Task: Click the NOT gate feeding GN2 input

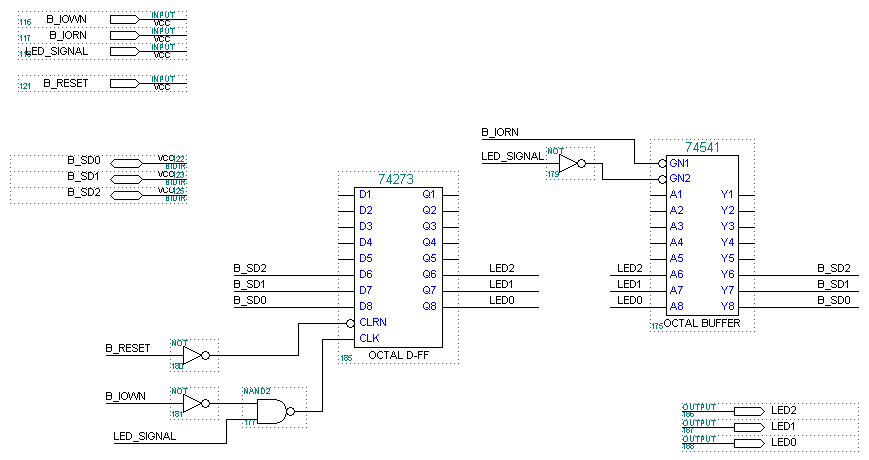Action: [569, 162]
